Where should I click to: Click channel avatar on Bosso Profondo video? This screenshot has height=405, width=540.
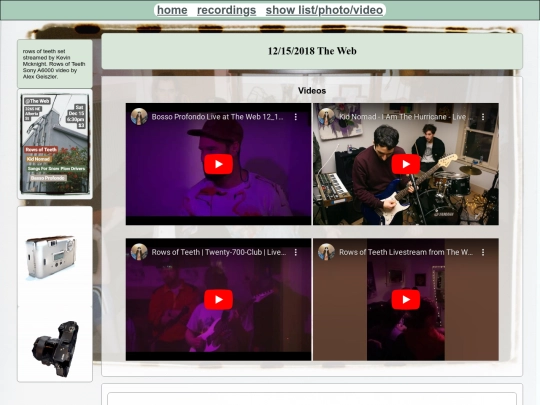pos(139,117)
